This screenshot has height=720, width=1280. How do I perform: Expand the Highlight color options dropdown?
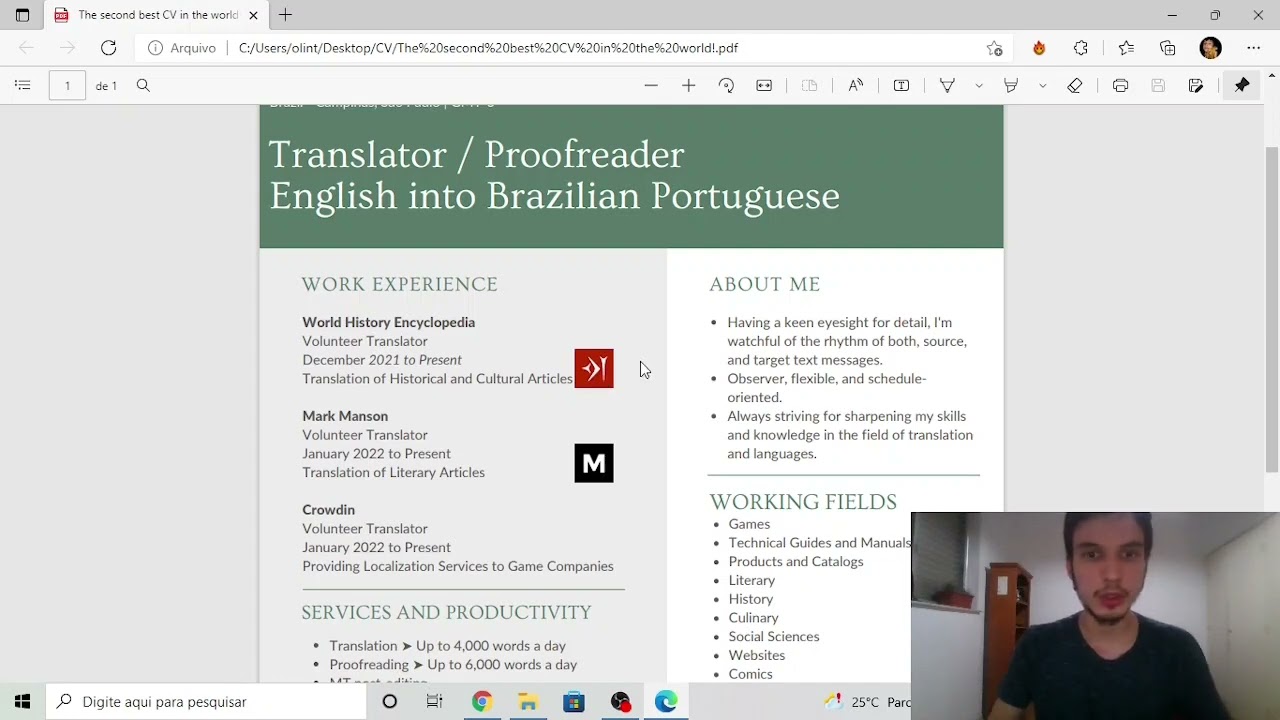coord(1042,86)
